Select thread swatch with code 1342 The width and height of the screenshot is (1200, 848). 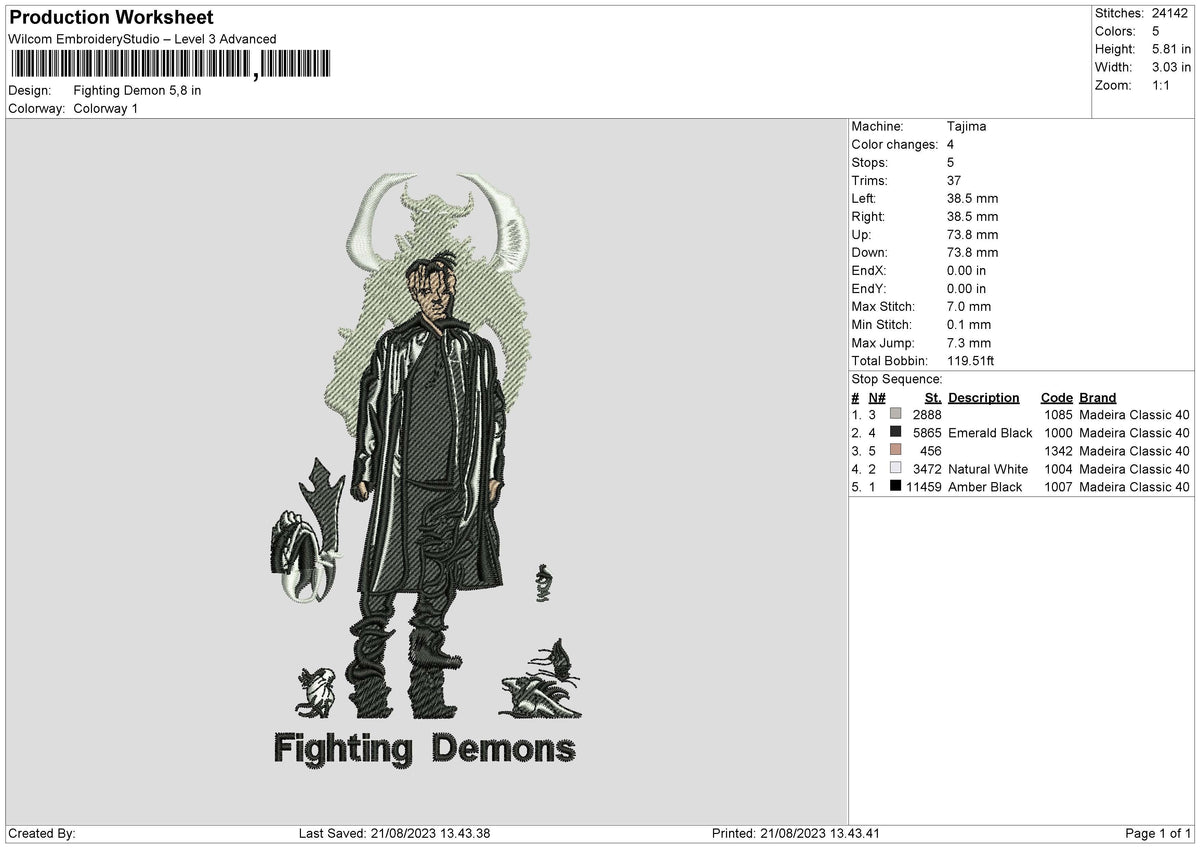(x=896, y=451)
